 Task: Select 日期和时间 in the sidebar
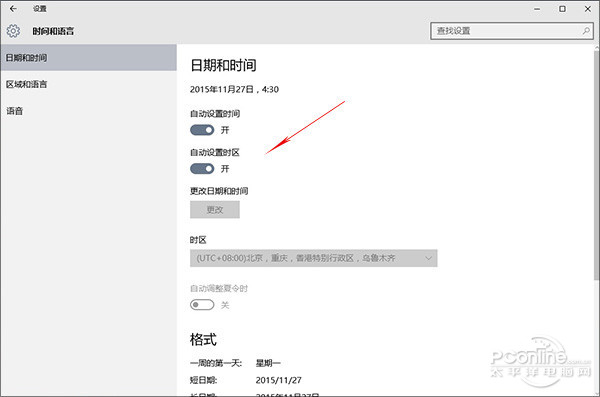coord(88,58)
